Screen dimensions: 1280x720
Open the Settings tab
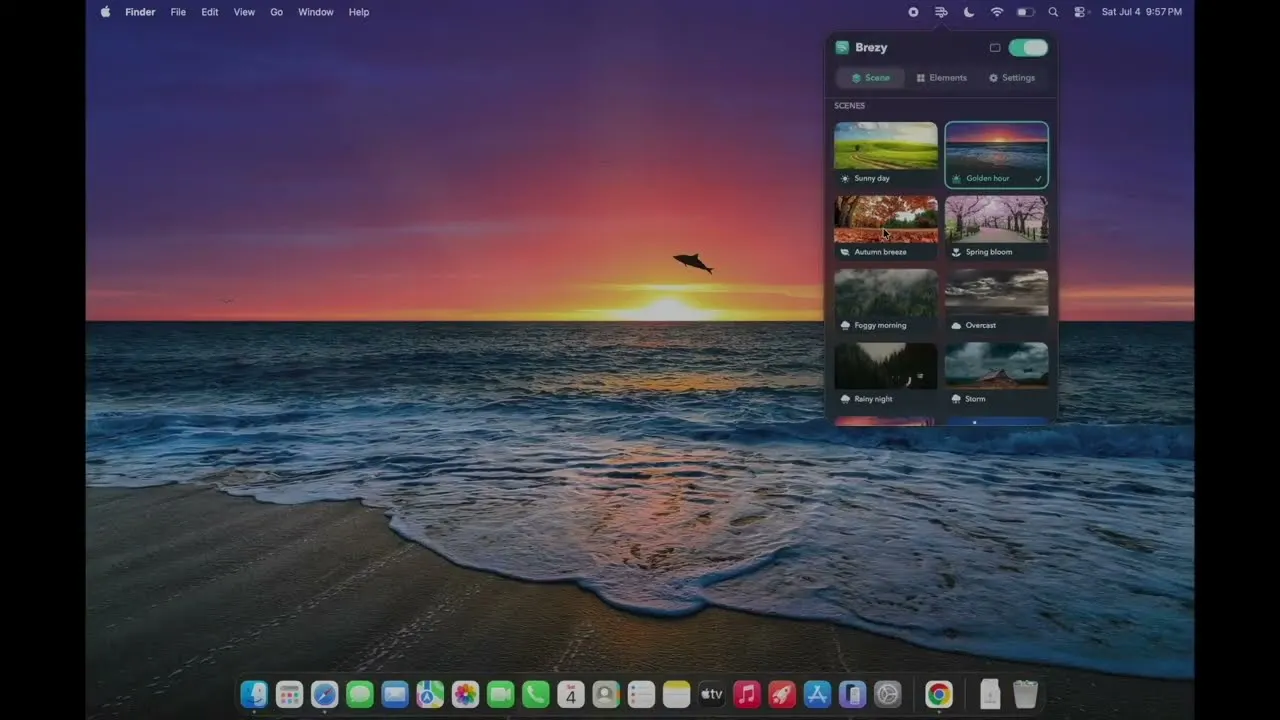(1012, 78)
